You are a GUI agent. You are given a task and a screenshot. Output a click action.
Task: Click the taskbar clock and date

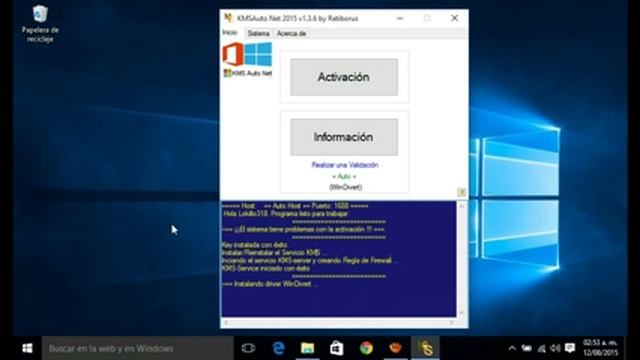(600, 348)
